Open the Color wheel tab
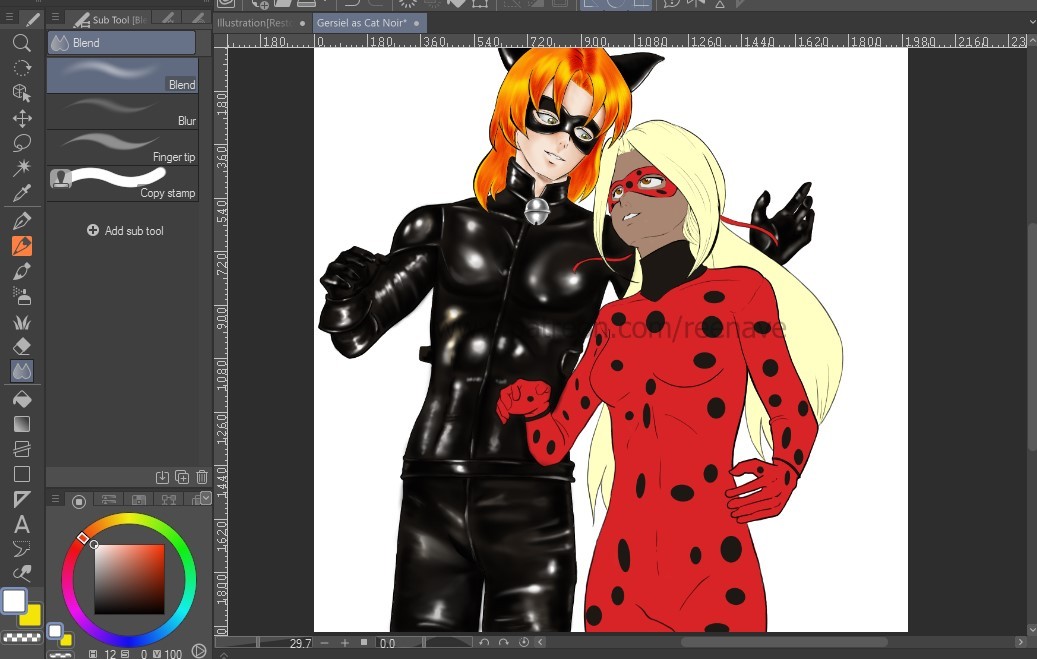The image size is (1037, 659). click(x=79, y=501)
